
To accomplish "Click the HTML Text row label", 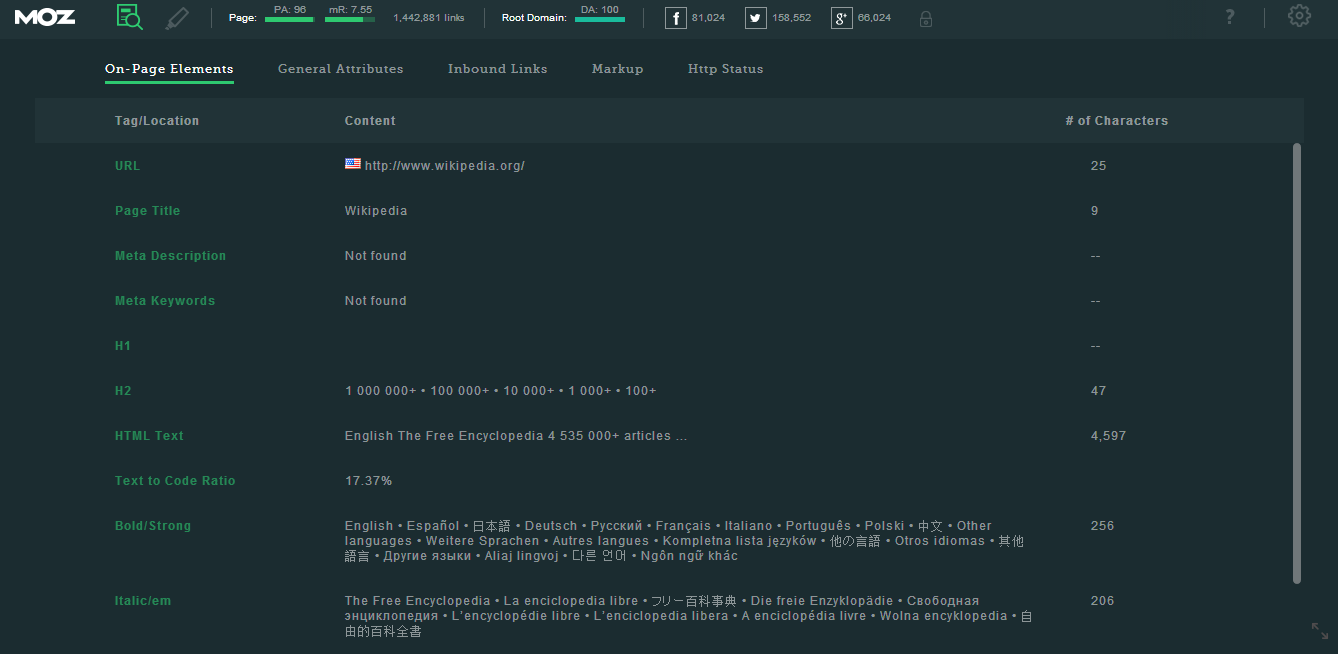I will click(150, 436).
